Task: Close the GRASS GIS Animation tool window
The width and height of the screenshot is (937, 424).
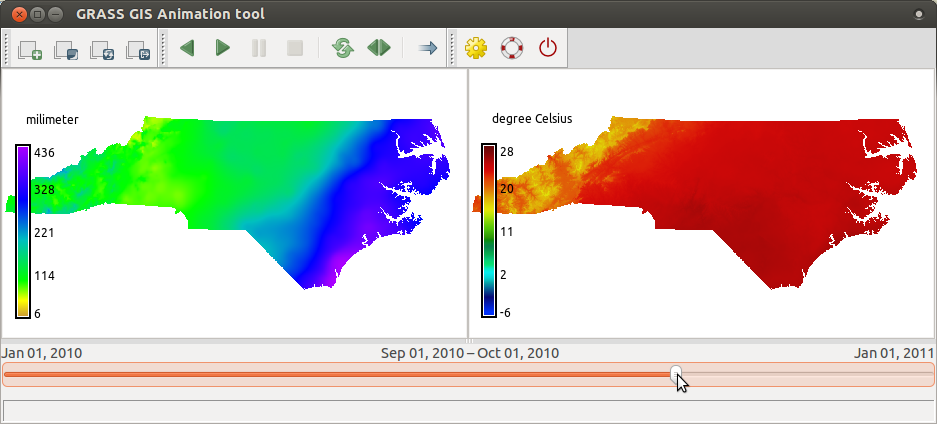Action: click(17, 15)
